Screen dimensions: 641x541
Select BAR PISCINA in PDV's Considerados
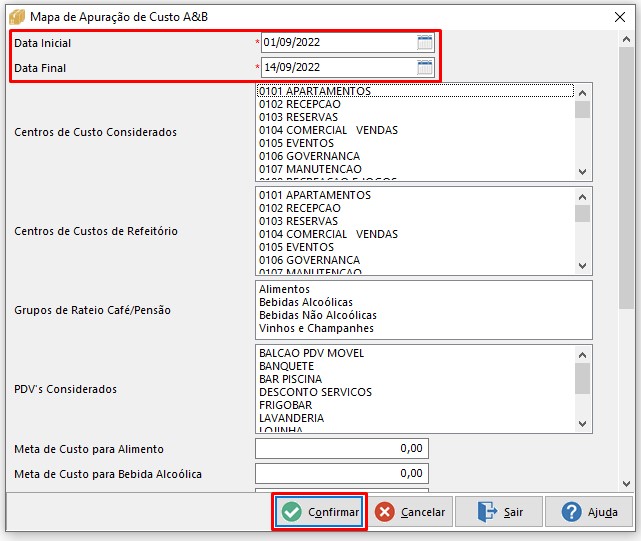click(x=416, y=379)
